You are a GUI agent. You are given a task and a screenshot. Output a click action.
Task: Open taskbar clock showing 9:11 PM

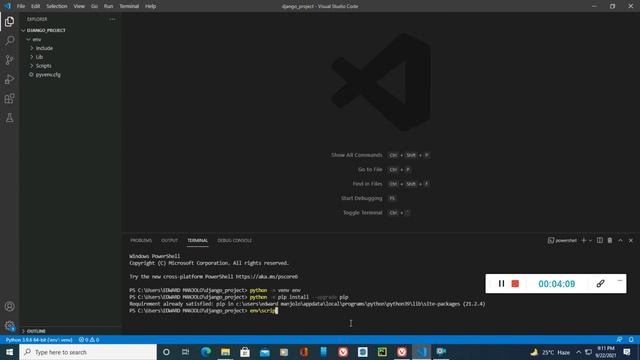tap(605, 352)
